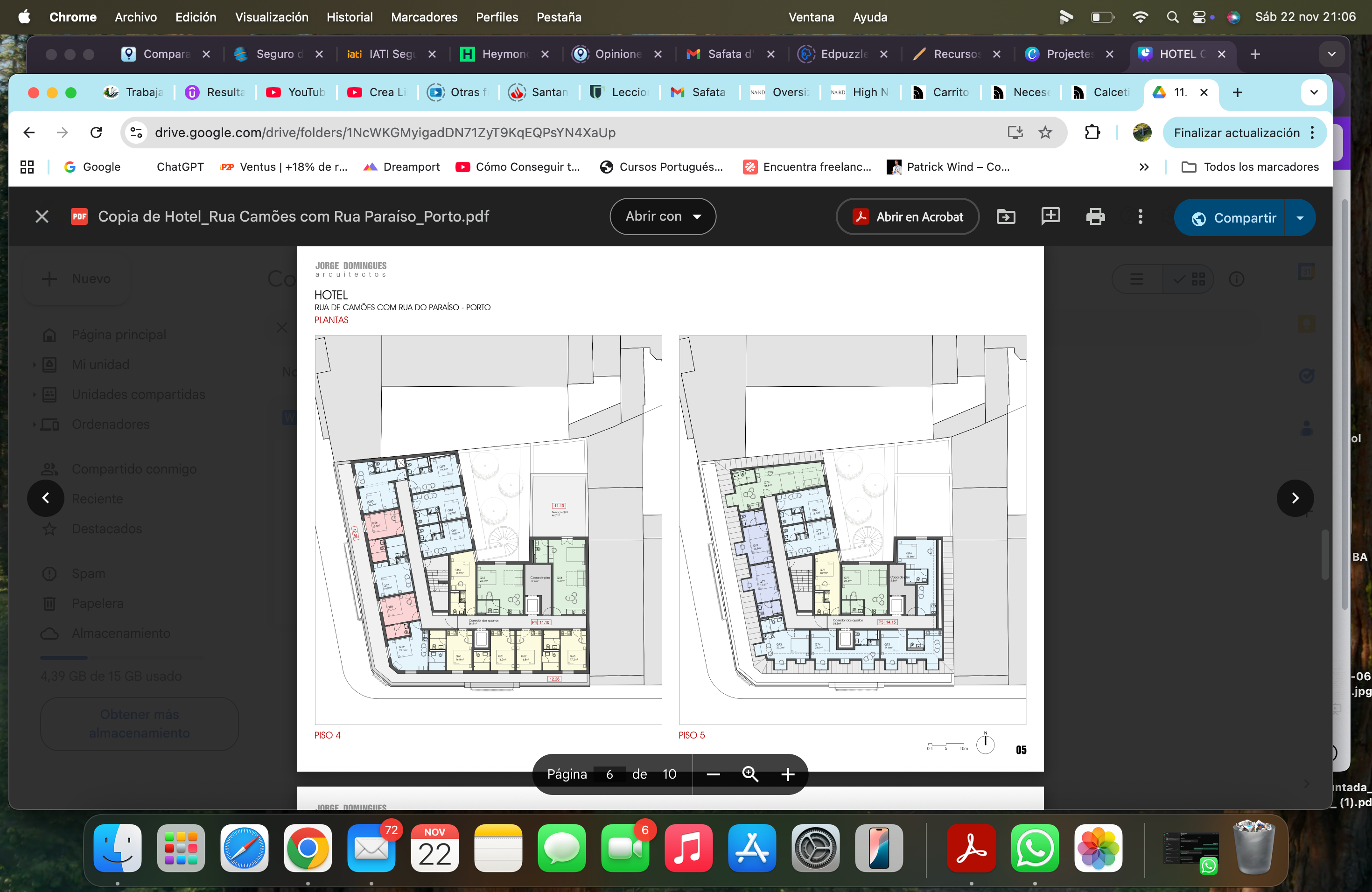The image size is (1372, 892).
Task: Bookmark page with the star icon
Action: click(1045, 132)
